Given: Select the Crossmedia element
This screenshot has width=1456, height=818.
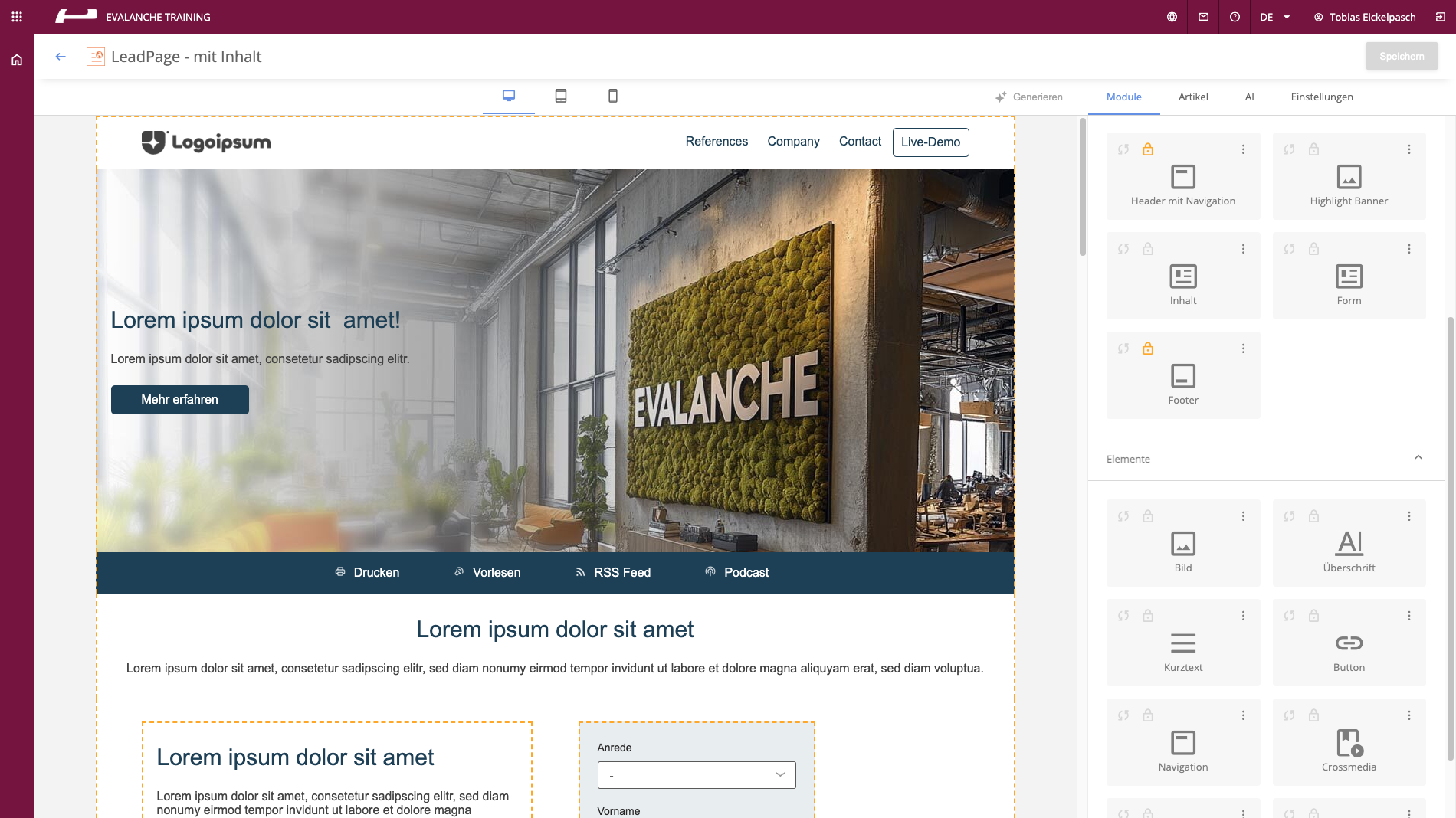Looking at the screenshot, I should click(x=1349, y=742).
